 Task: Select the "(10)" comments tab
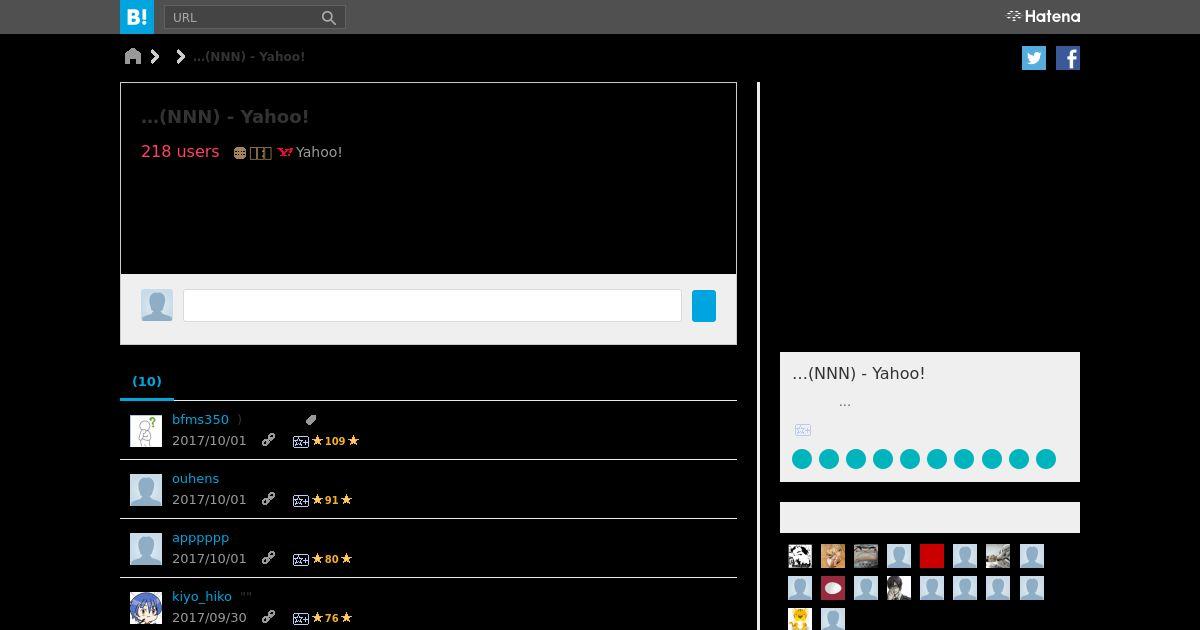tap(147, 381)
